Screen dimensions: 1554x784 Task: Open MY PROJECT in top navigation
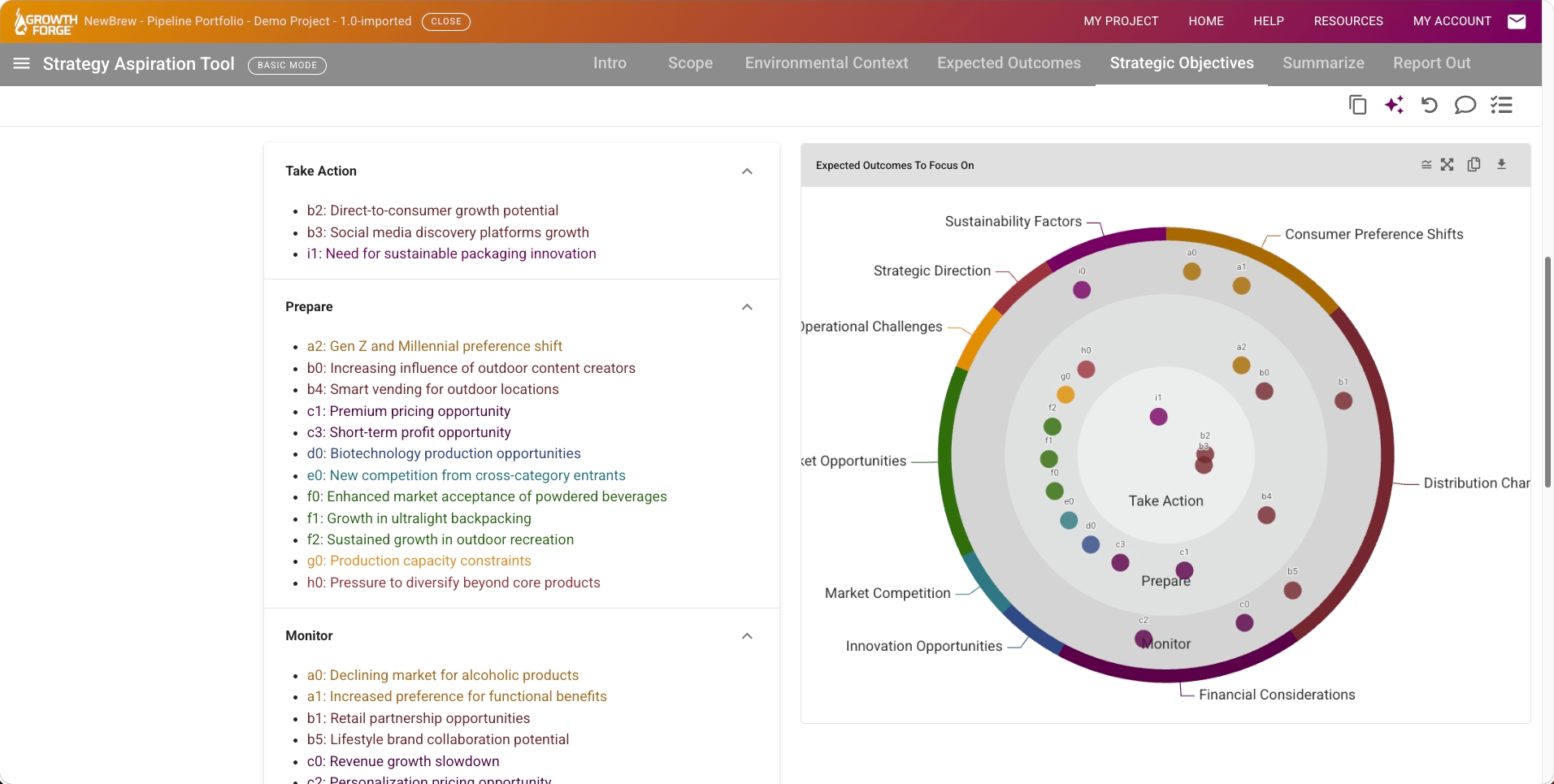[1121, 21]
